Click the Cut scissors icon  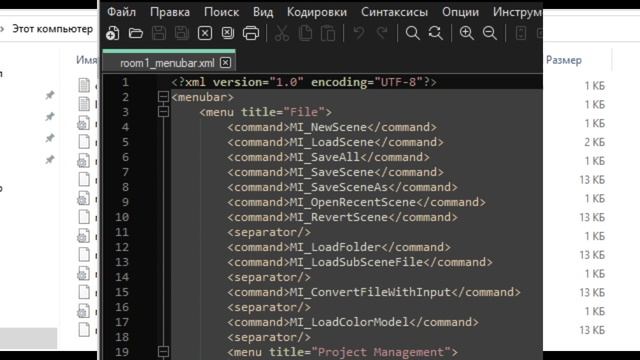point(282,33)
